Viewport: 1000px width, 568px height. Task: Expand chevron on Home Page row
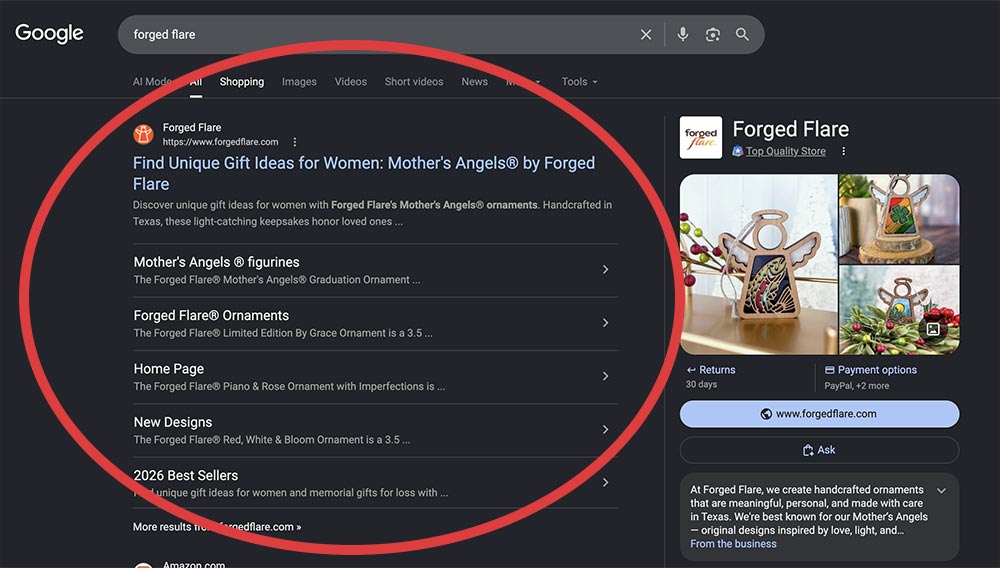[x=605, y=376]
